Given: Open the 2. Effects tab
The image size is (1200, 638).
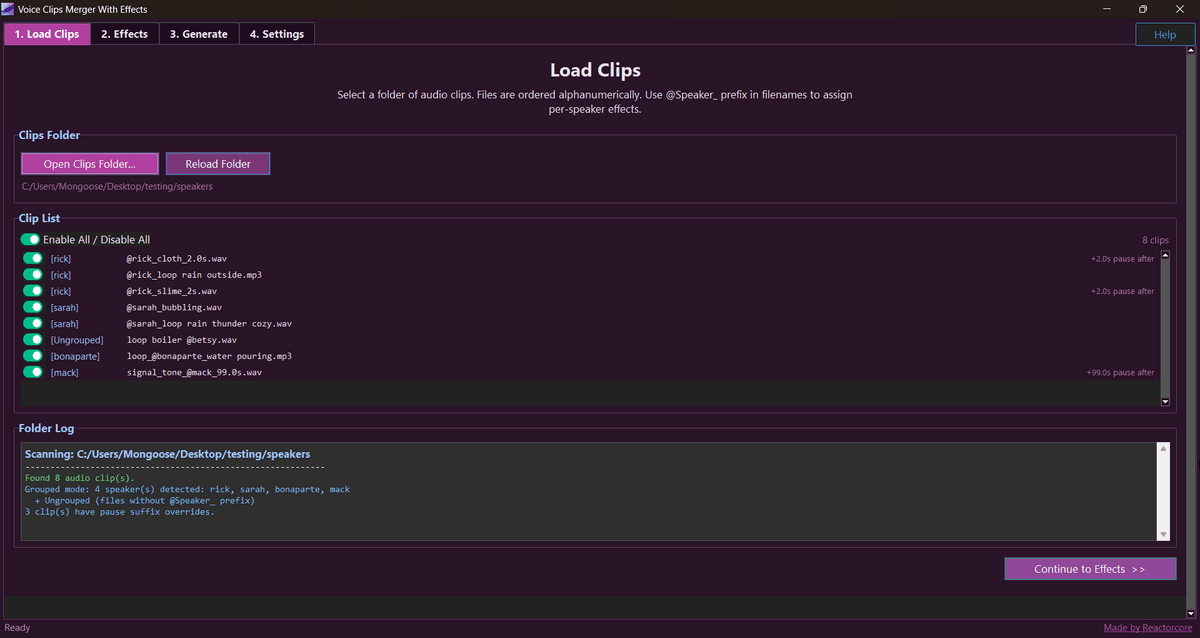Looking at the screenshot, I should [124, 34].
